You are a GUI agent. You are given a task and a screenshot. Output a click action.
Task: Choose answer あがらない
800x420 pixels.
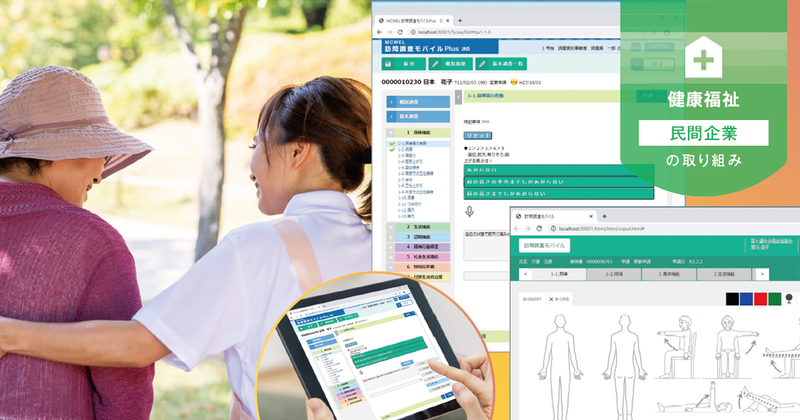click(x=559, y=170)
